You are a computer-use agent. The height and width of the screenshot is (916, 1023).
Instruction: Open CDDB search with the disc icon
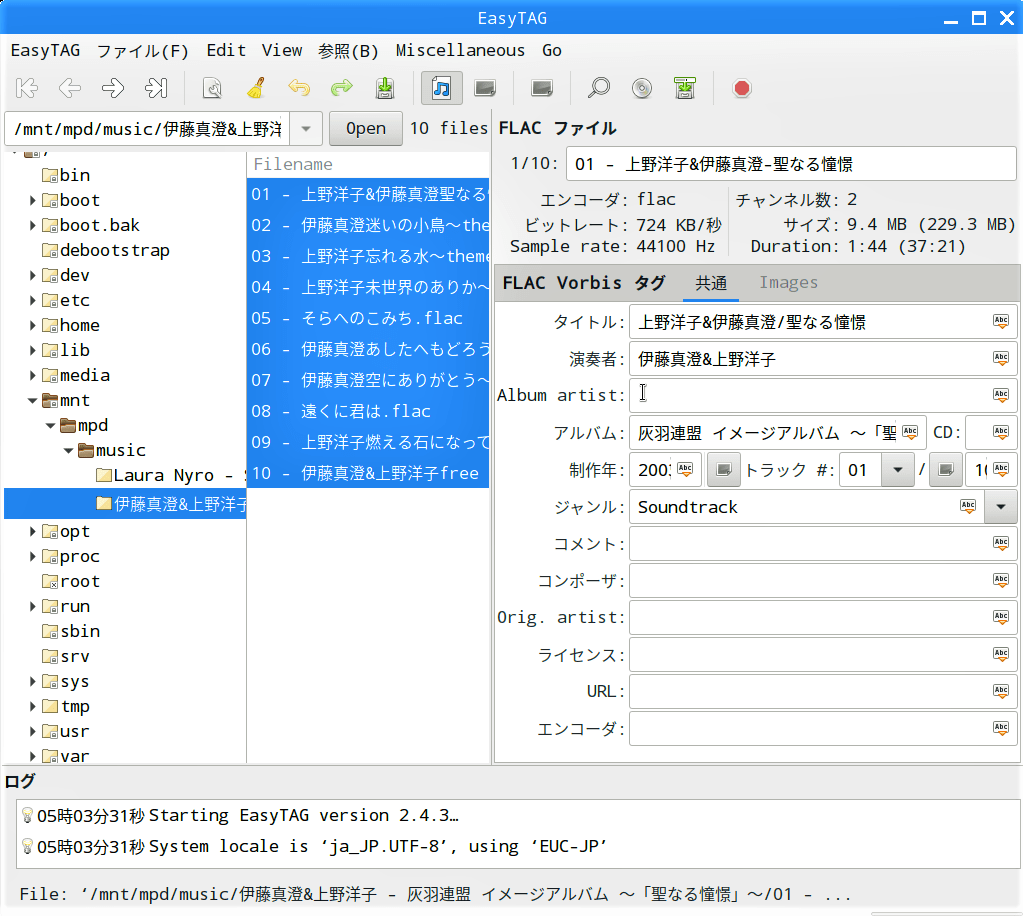pyautogui.click(x=642, y=88)
